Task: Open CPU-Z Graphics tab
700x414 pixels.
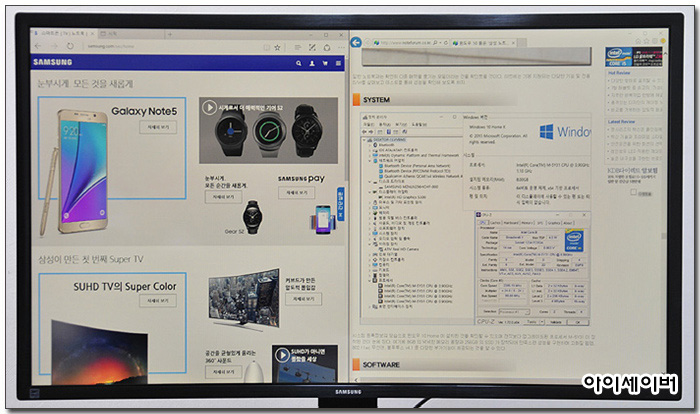Action: point(554,222)
